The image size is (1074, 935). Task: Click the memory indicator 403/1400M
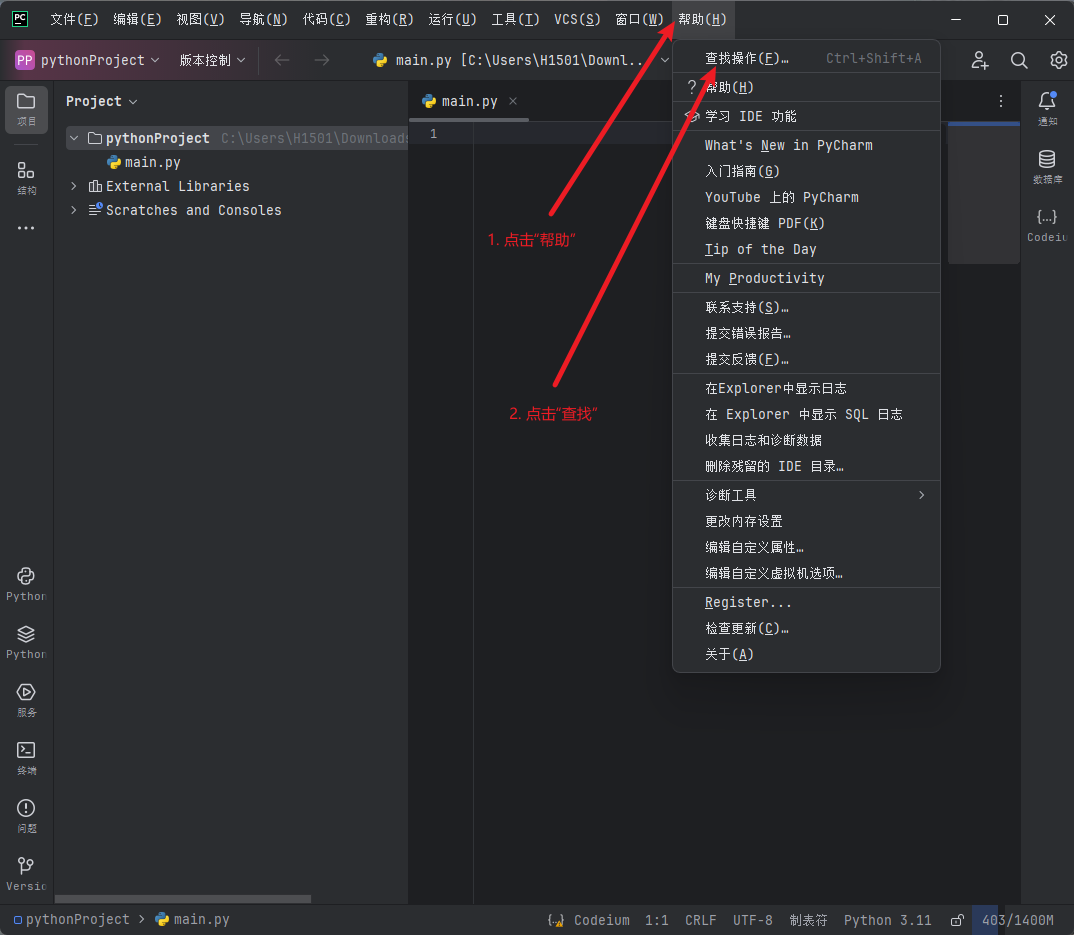(x=1017, y=920)
